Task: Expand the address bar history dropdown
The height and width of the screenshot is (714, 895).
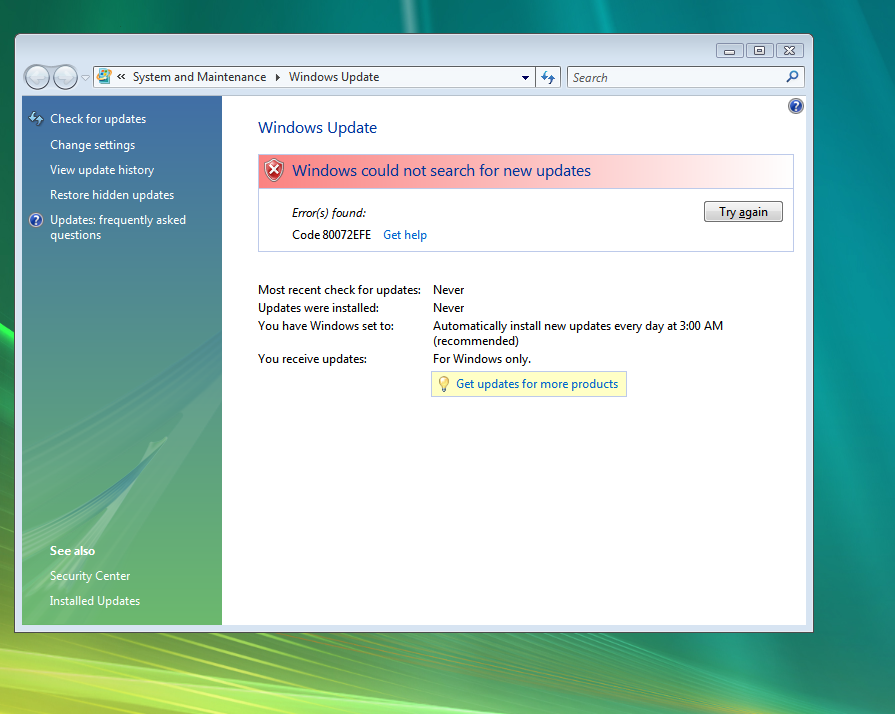Action: [x=526, y=77]
